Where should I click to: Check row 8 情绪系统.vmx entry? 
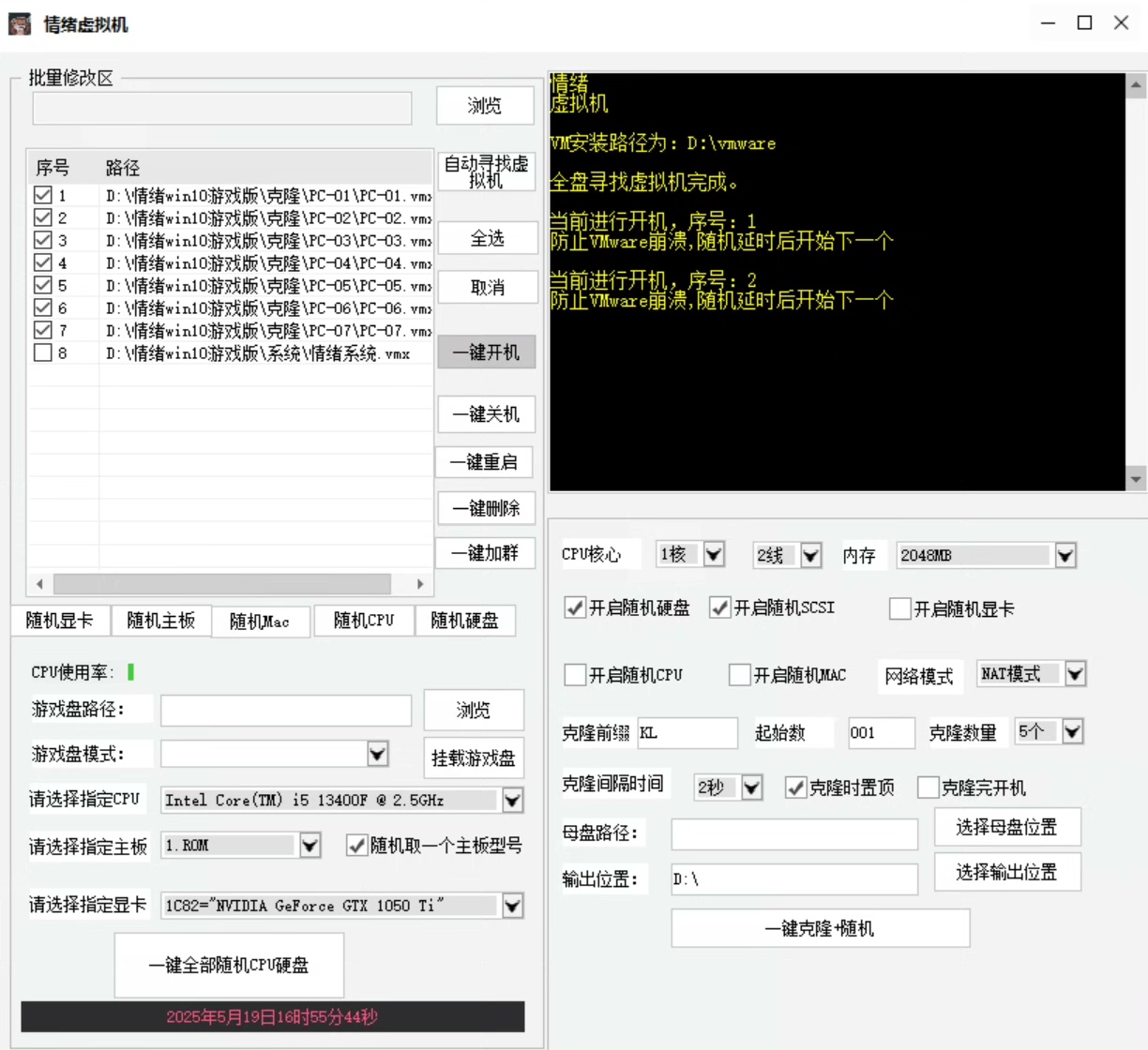coord(42,352)
